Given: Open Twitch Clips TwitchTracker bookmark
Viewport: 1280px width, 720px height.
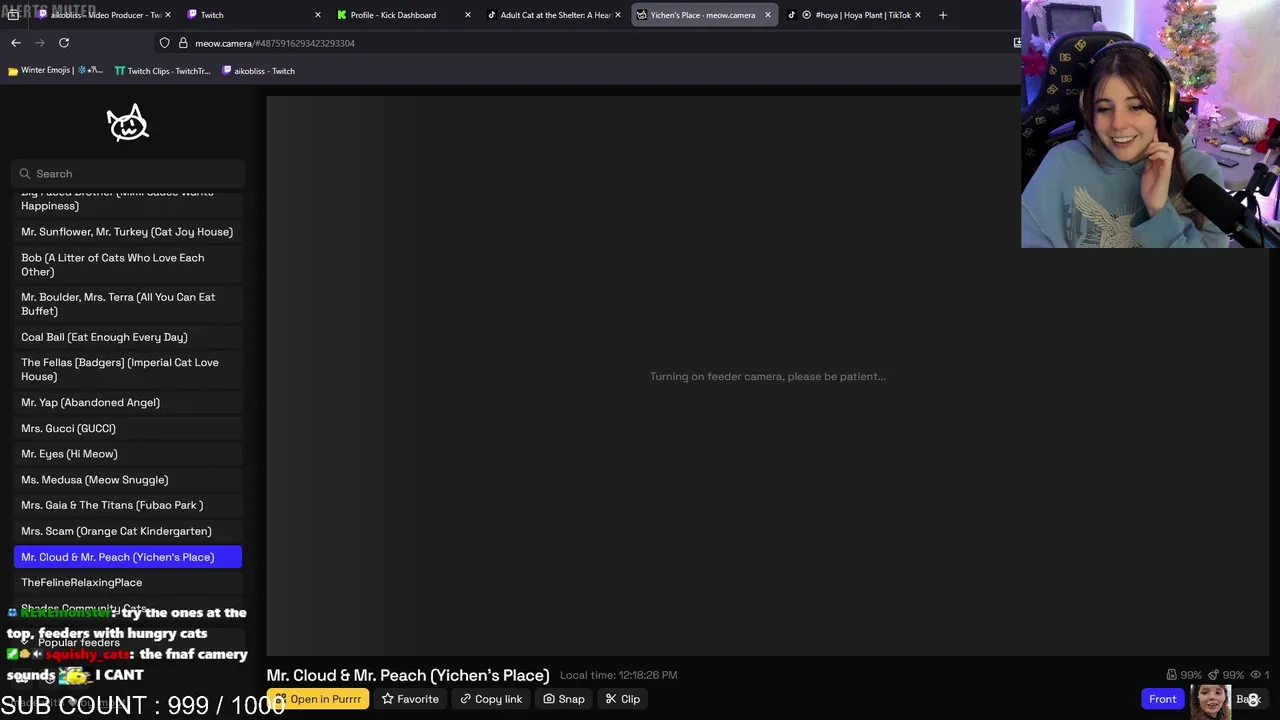Looking at the screenshot, I should [x=162, y=71].
